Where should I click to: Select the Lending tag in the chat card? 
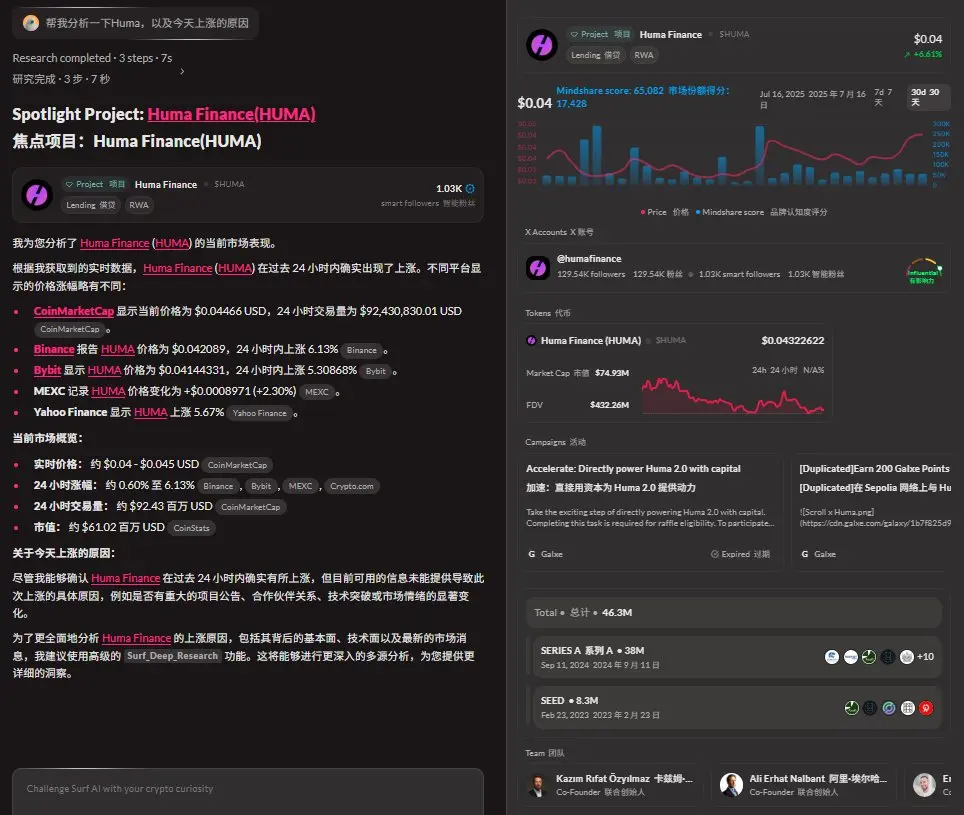(x=90, y=205)
